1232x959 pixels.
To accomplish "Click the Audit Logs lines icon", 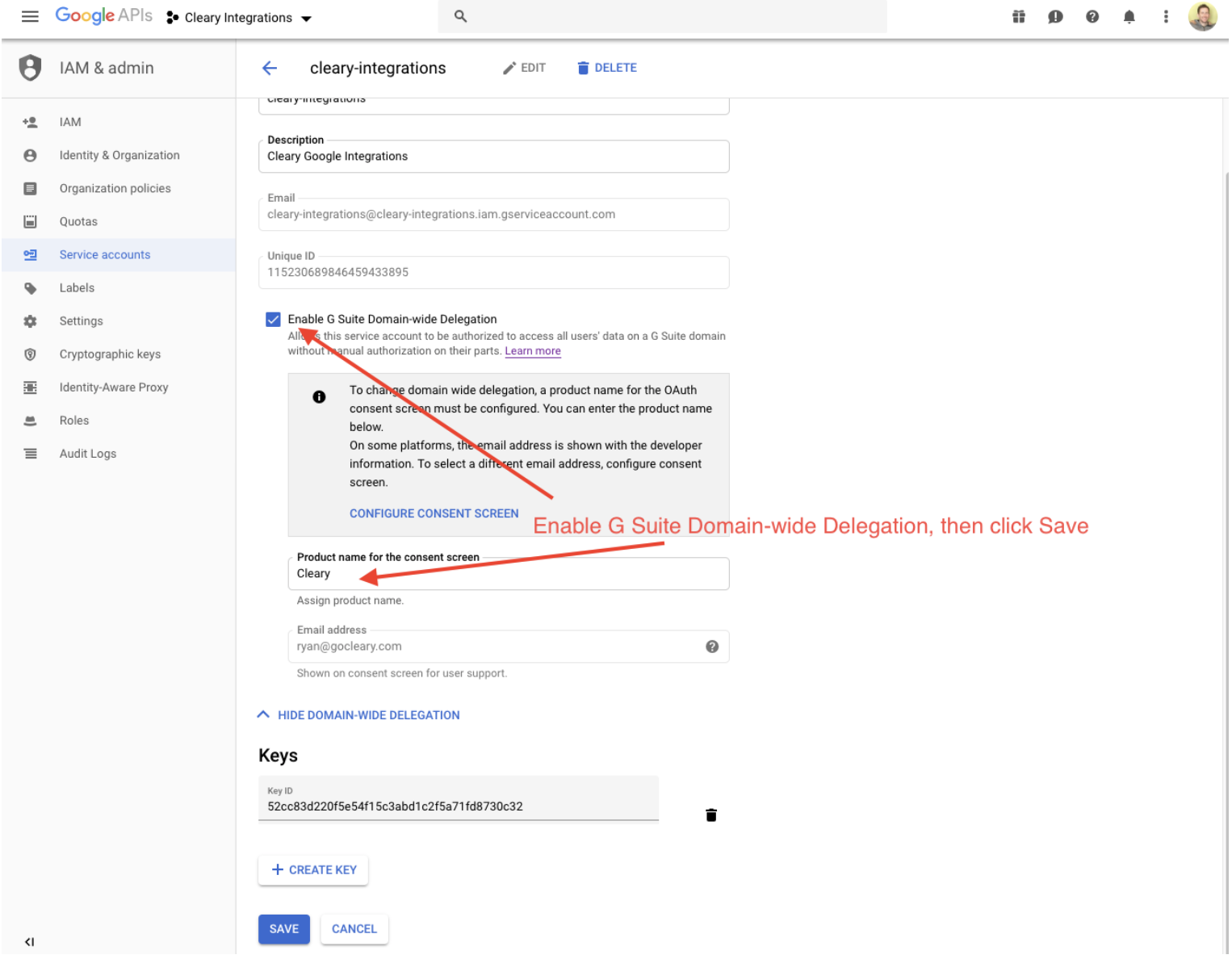I will pyautogui.click(x=30, y=453).
